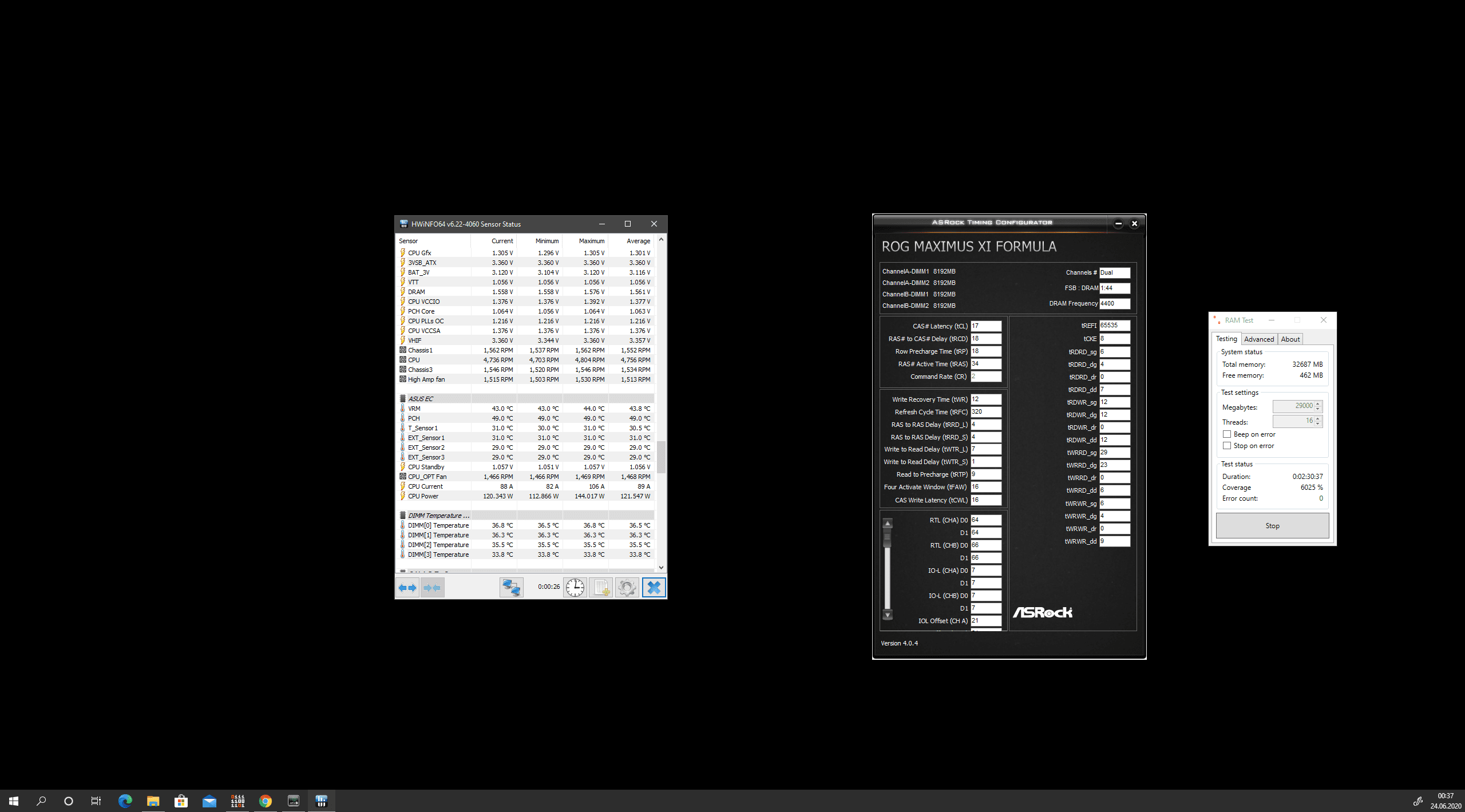Select the CPU Power row in HWiNFO
The height and width of the screenshot is (812, 1465).
[x=525, y=496]
